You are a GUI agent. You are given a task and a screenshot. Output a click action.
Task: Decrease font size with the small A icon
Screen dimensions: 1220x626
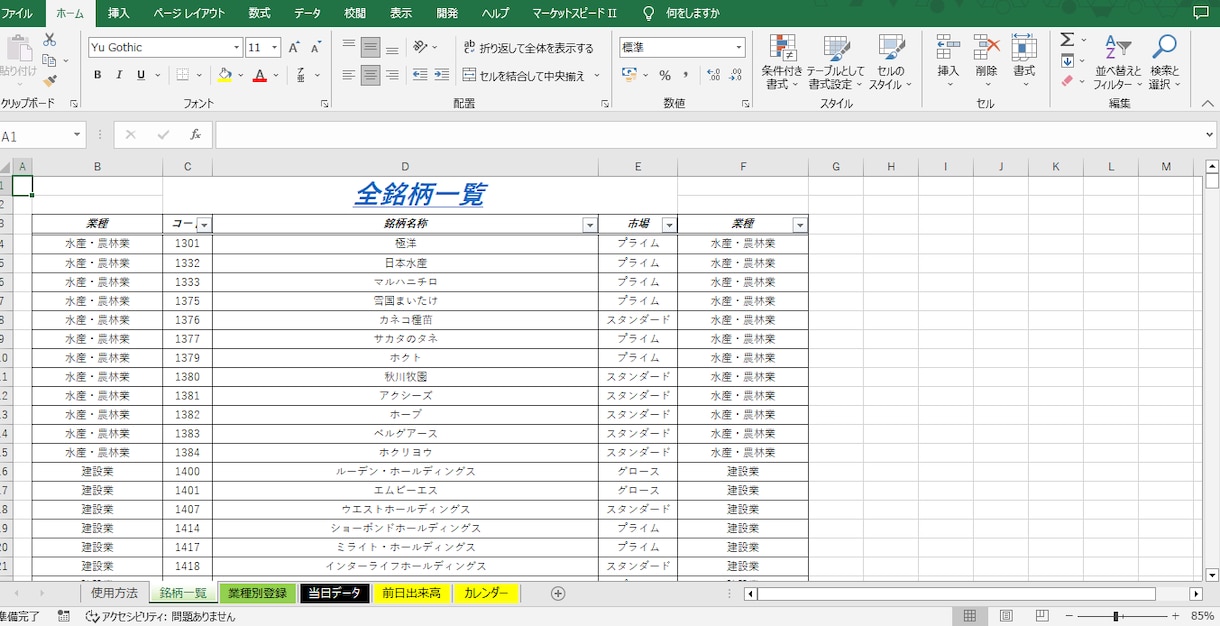pyautogui.click(x=316, y=47)
